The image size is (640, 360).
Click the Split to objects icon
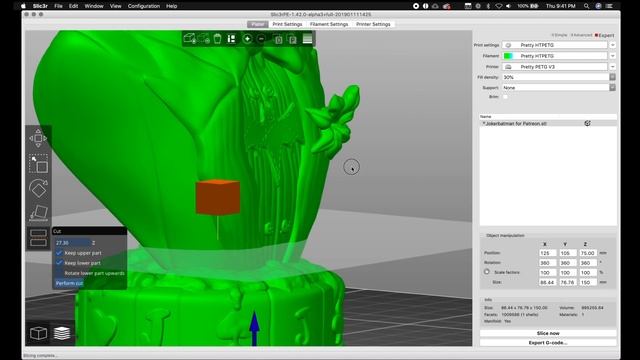coord(278,39)
